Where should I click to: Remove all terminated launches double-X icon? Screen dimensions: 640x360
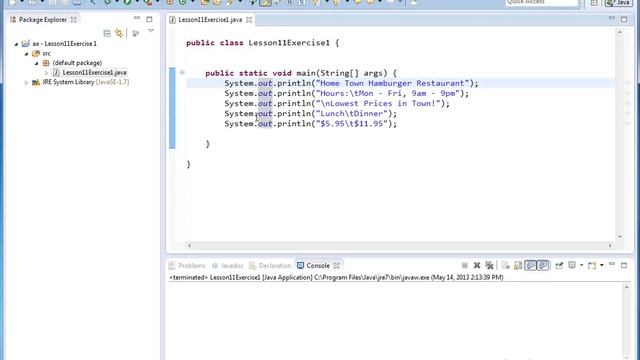click(x=489, y=266)
